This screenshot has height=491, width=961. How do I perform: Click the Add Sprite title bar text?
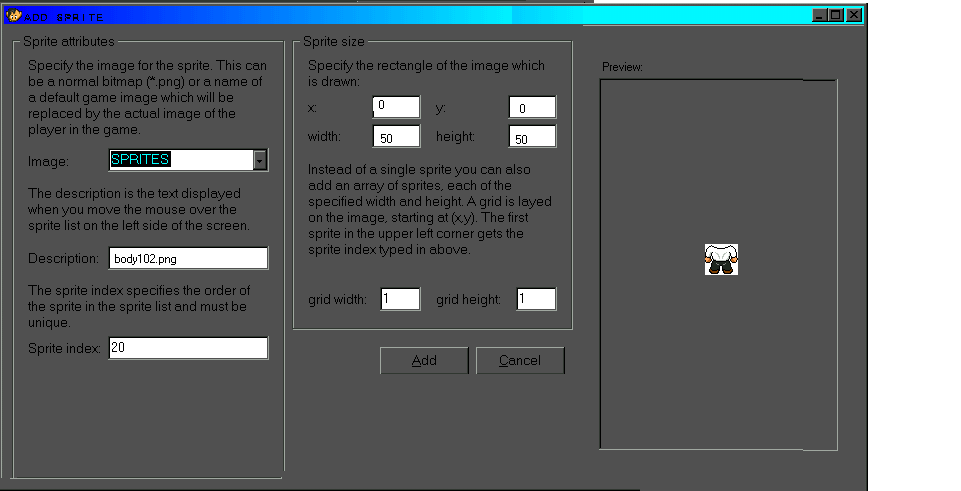64,17
